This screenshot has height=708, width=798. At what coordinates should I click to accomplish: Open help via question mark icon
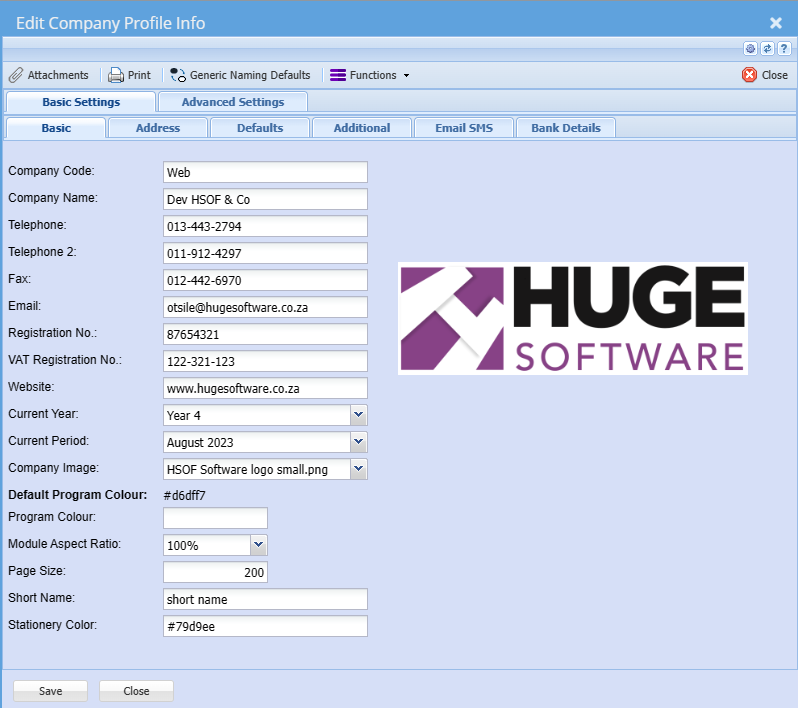tap(783, 48)
